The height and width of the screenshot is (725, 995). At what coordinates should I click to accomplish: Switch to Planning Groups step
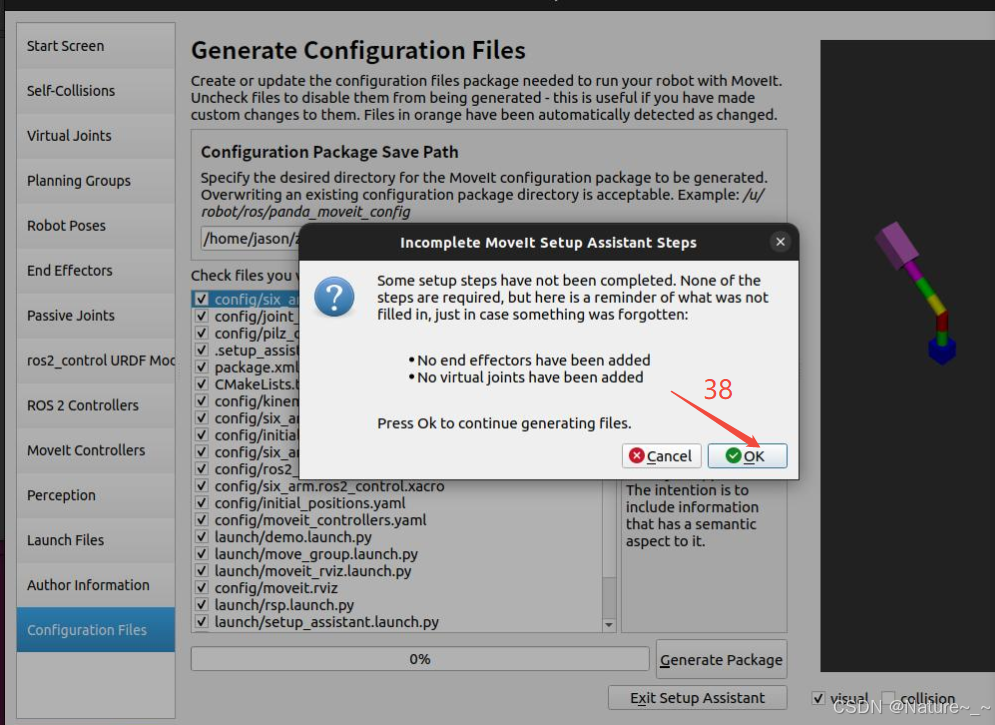point(96,181)
